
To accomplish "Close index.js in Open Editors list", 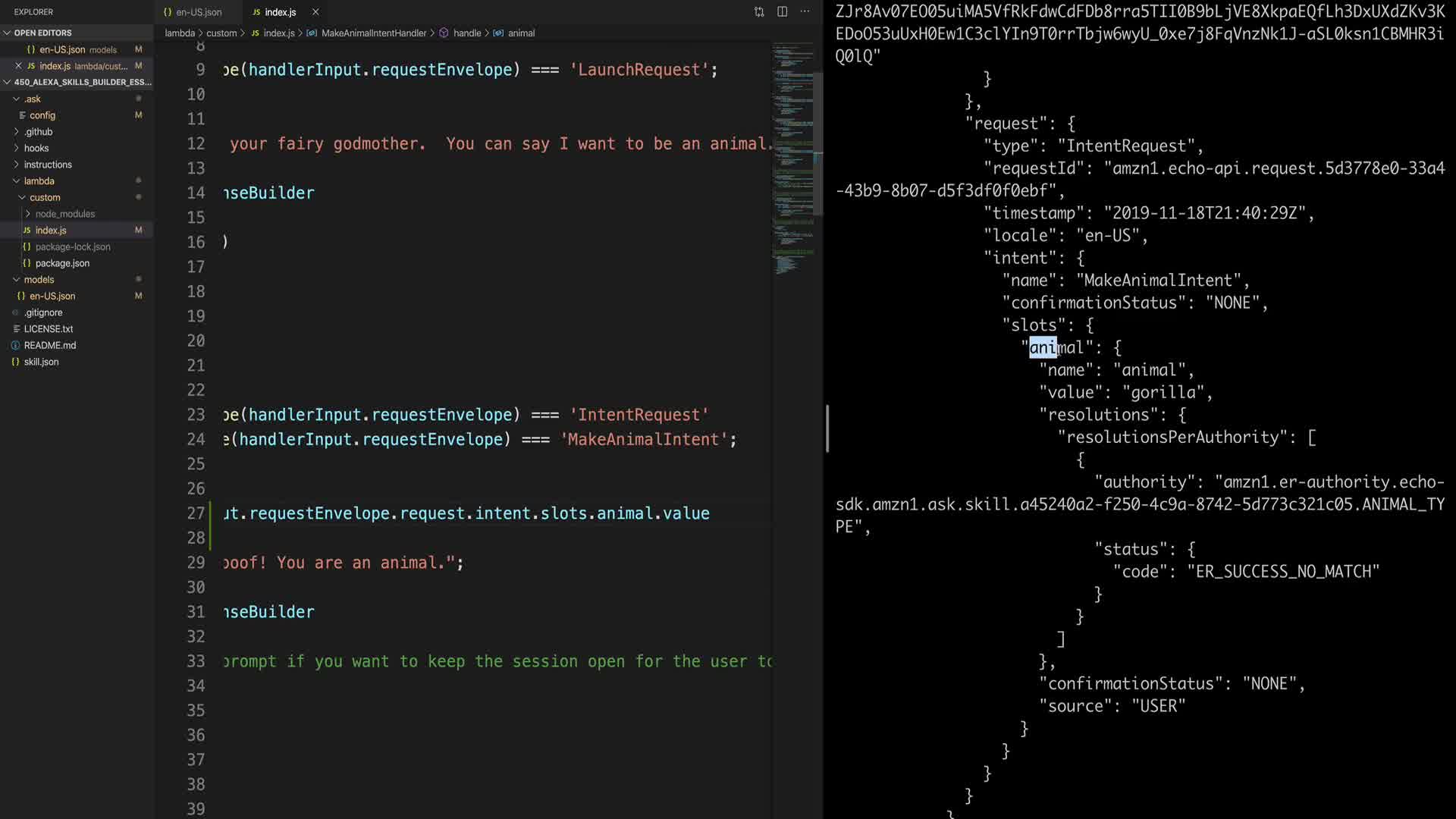I will [19, 66].
